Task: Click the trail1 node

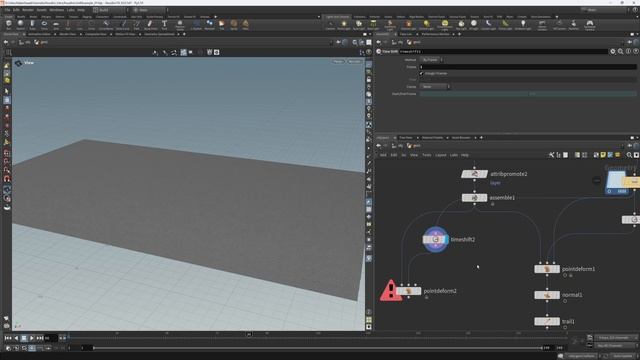Action: pyautogui.click(x=547, y=321)
